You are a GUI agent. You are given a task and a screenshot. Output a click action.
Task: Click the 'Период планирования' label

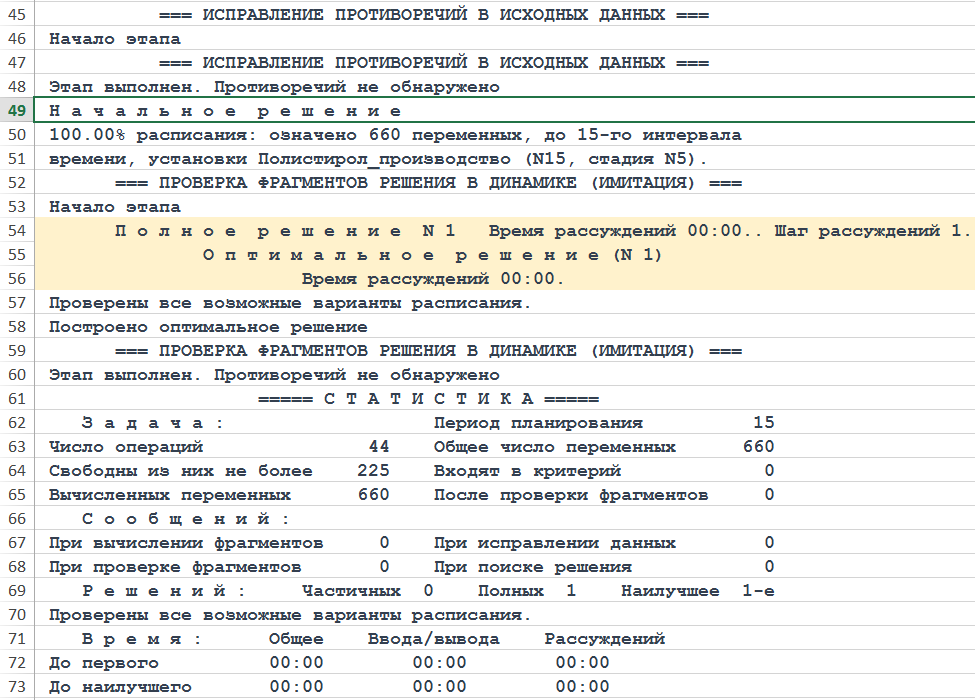click(x=538, y=423)
